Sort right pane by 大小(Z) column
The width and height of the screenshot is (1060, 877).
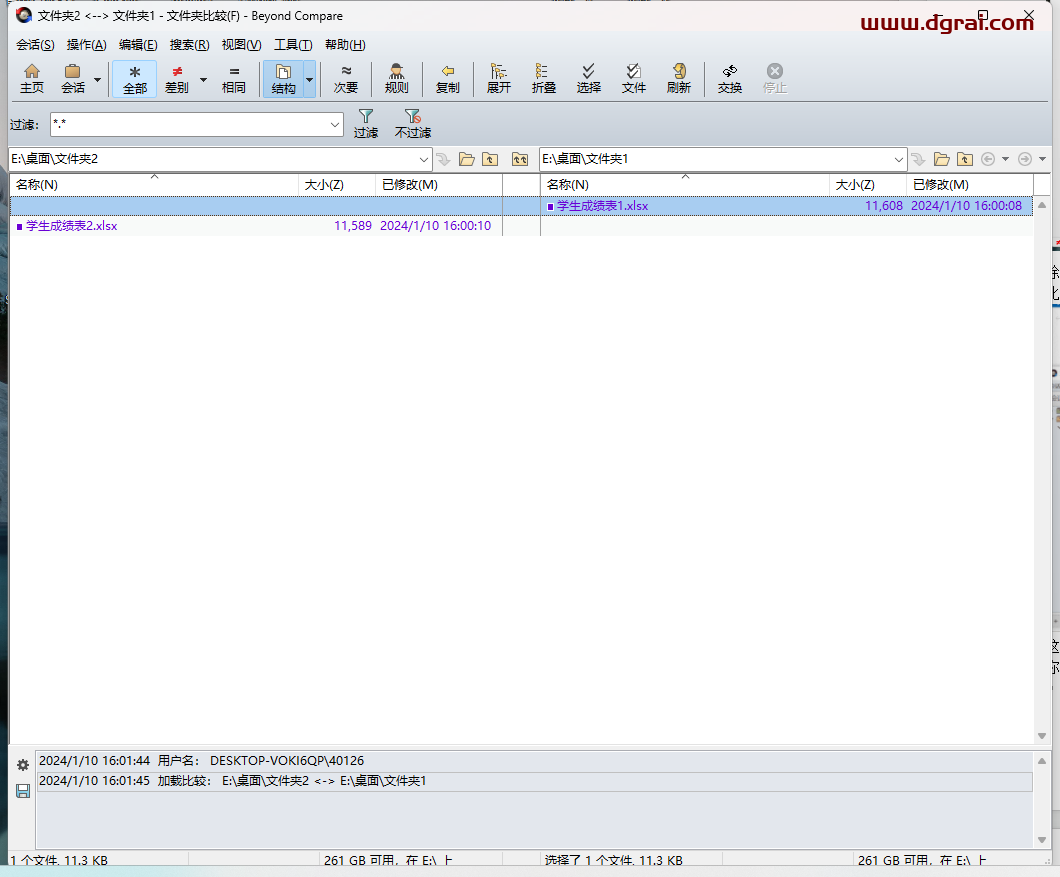868,185
